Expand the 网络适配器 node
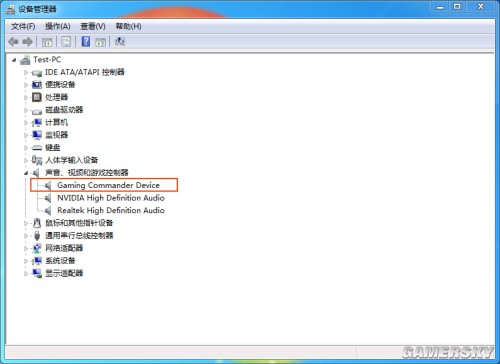The image size is (500, 364). tap(26, 248)
